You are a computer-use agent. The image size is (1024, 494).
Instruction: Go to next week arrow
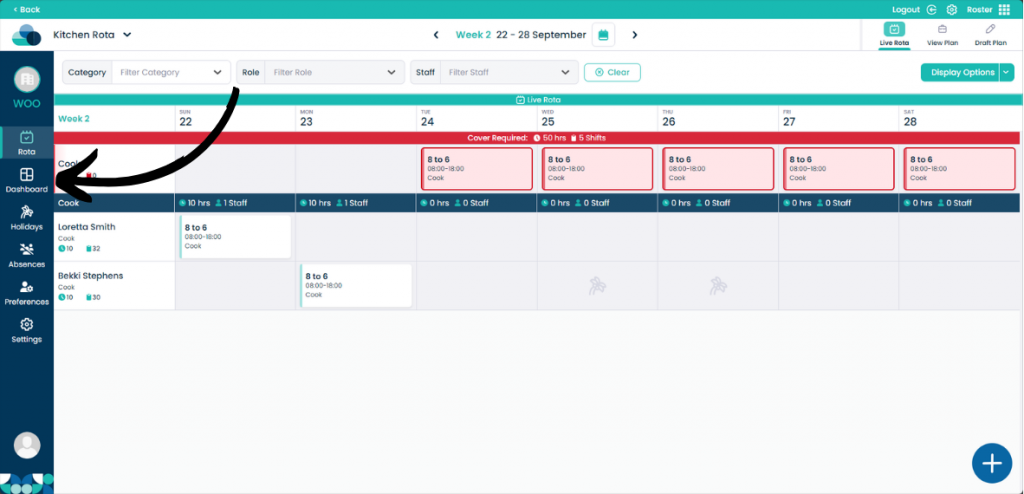(x=635, y=35)
